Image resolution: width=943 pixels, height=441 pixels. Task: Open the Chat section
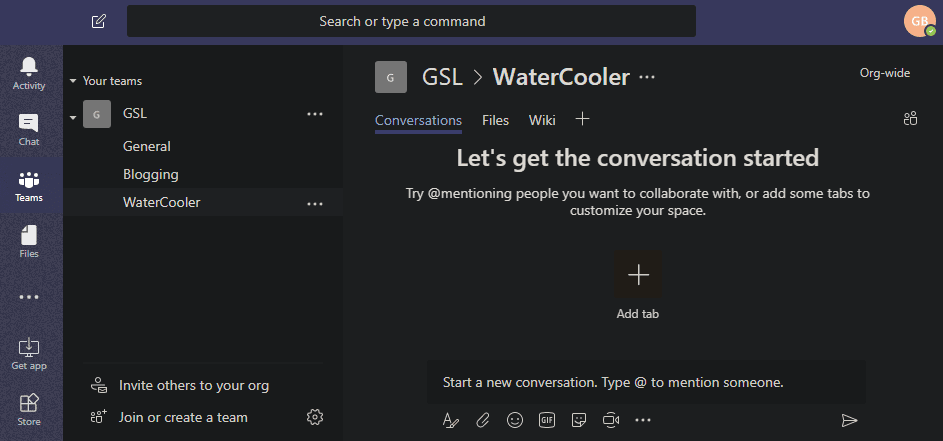coord(29,129)
